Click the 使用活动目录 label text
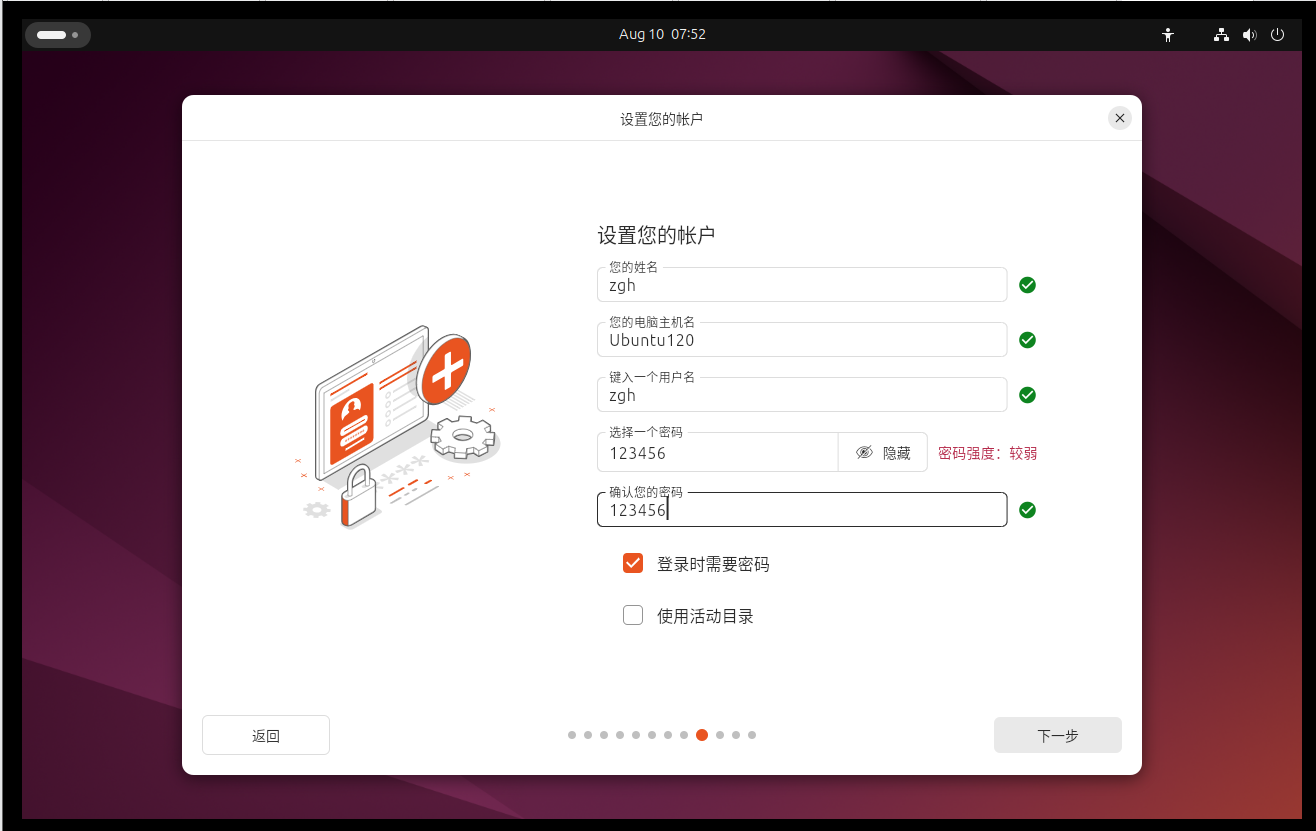 pyautogui.click(x=705, y=616)
